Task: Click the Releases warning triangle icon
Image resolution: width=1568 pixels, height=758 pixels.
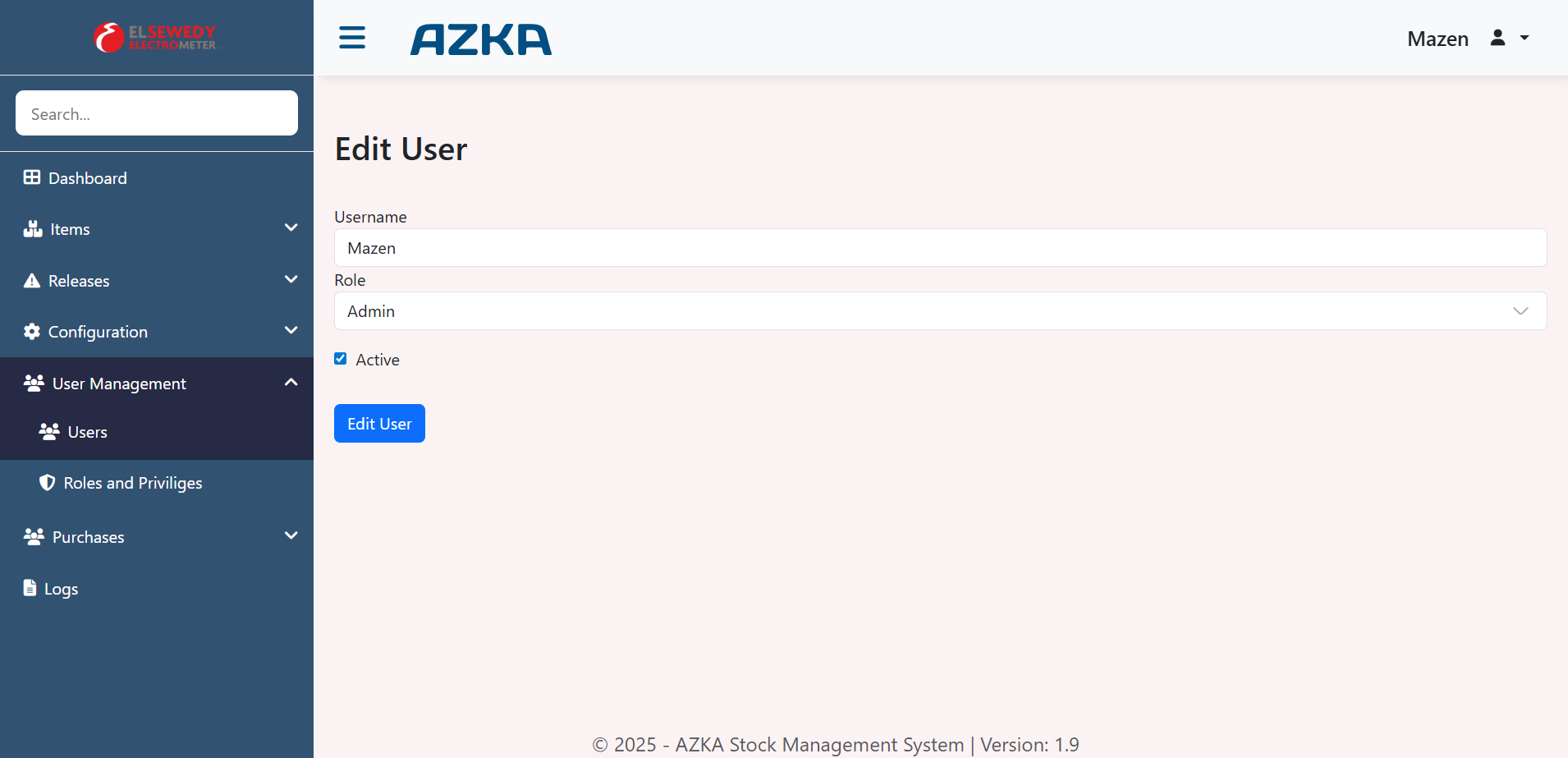Action: (32, 281)
